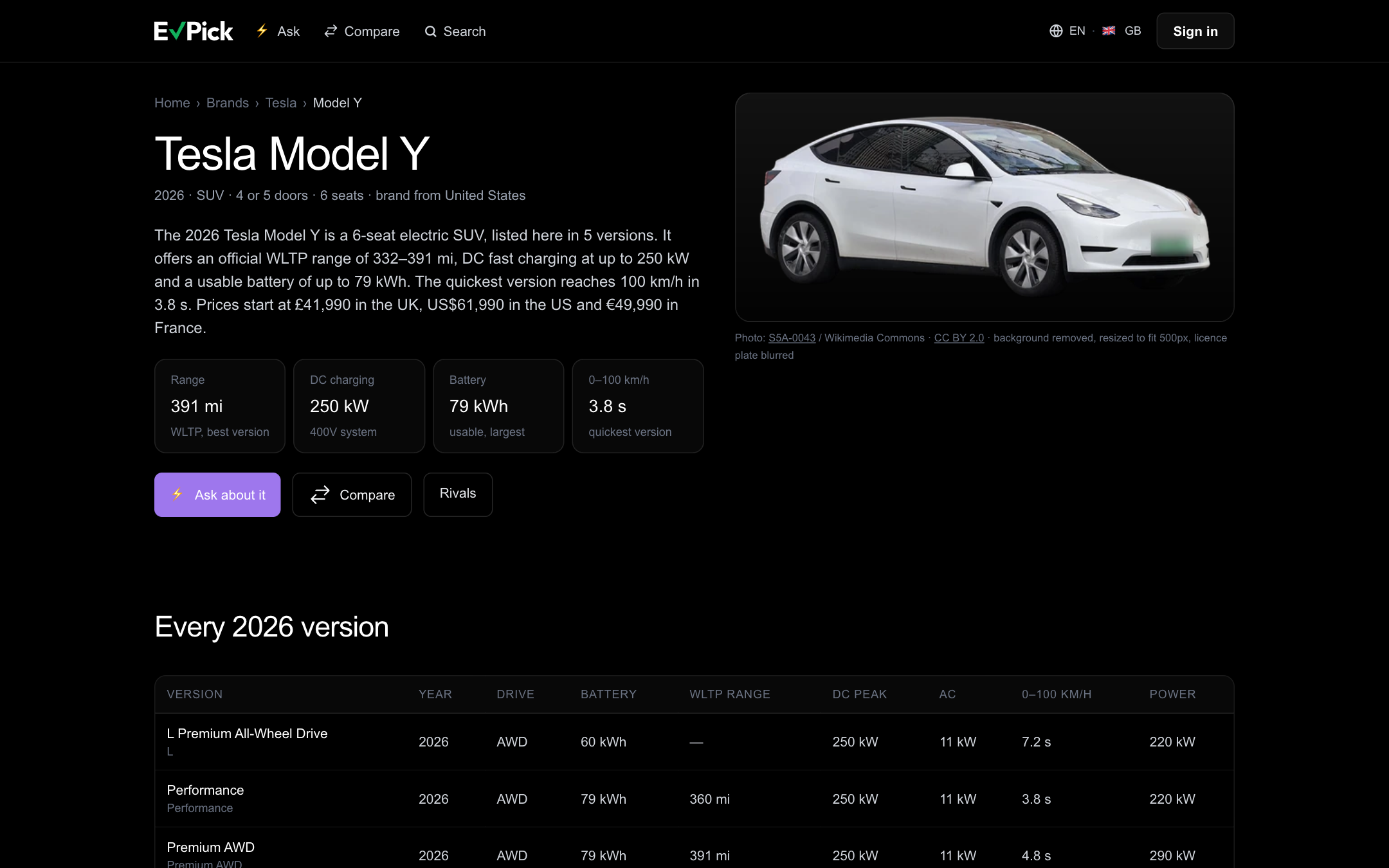Image resolution: width=1389 pixels, height=868 pixels.
Task: Click the white Tesla Model Y photo
Action: [984, 207]
